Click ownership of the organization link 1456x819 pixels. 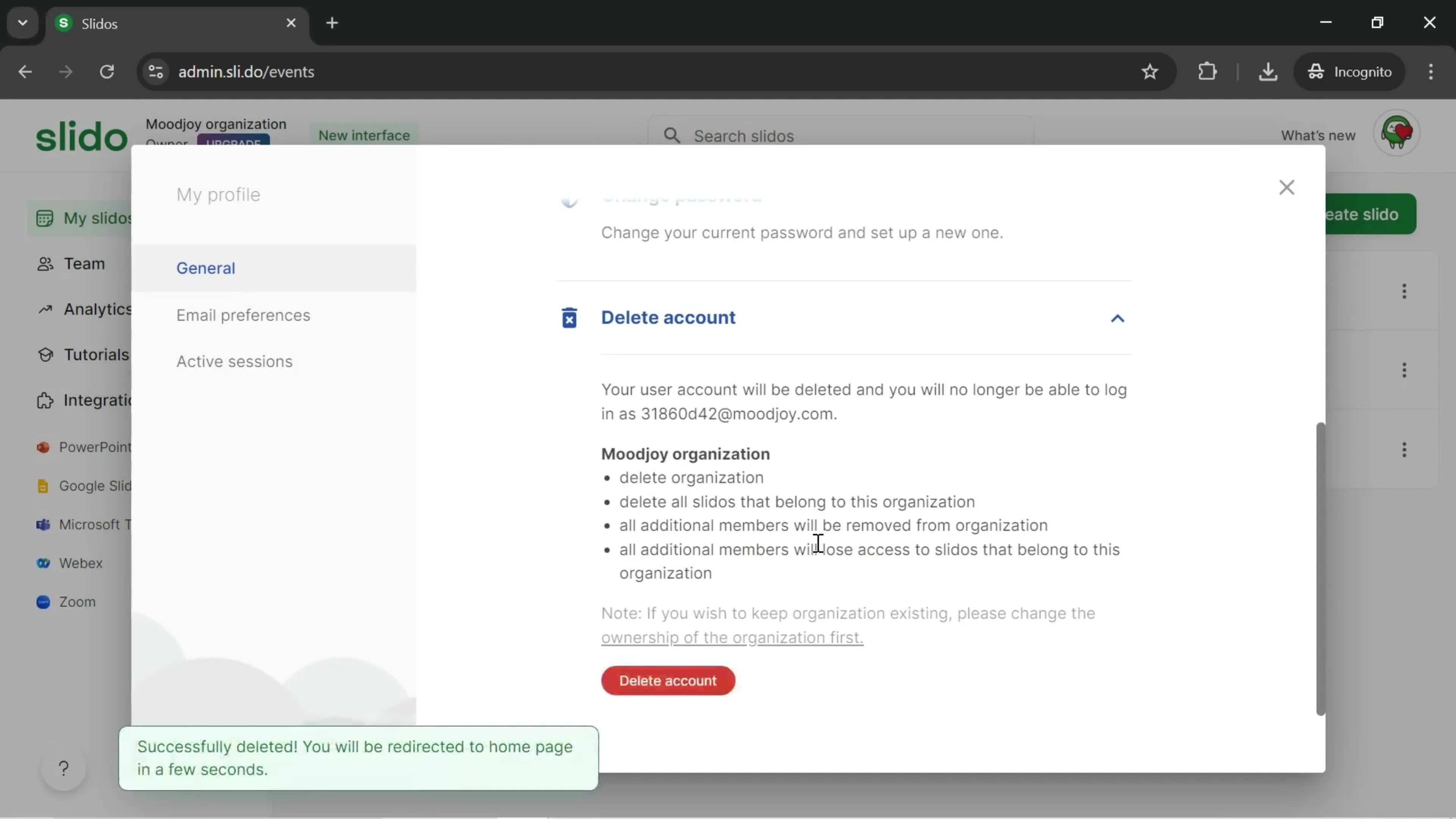(732, 637)
